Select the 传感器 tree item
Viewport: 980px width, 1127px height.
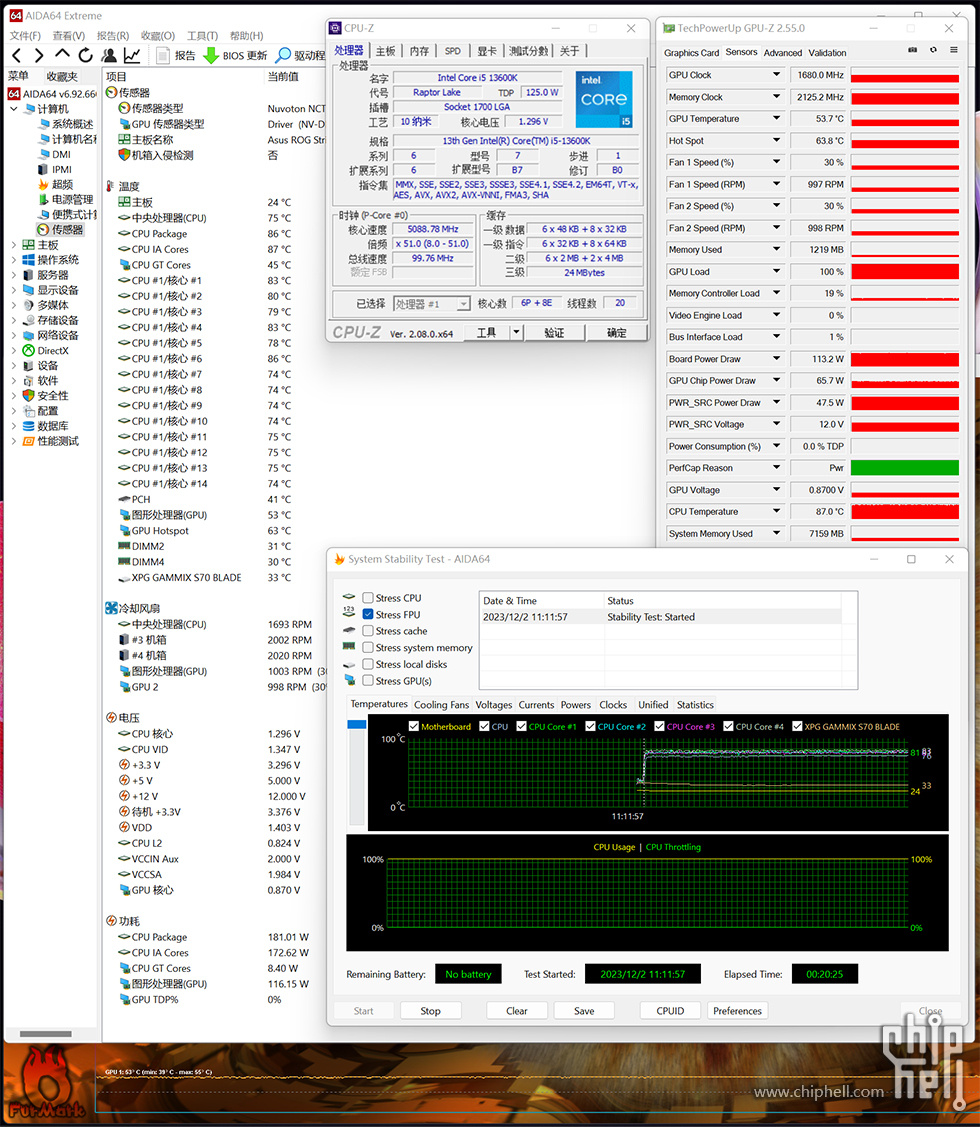[x=60, y=229]
